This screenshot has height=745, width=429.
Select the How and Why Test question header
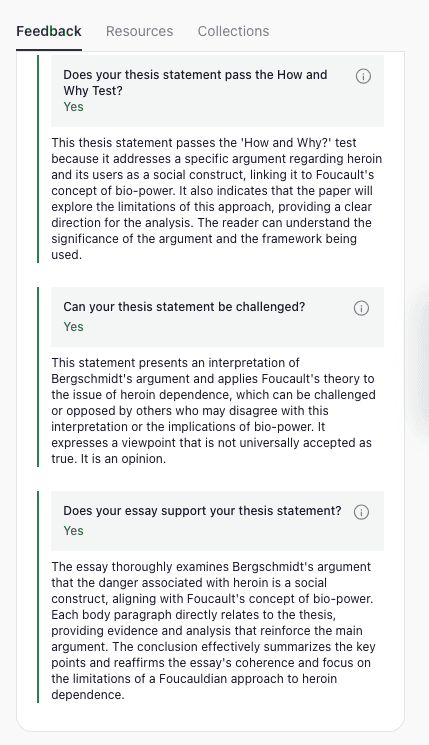tap(217, 91)
